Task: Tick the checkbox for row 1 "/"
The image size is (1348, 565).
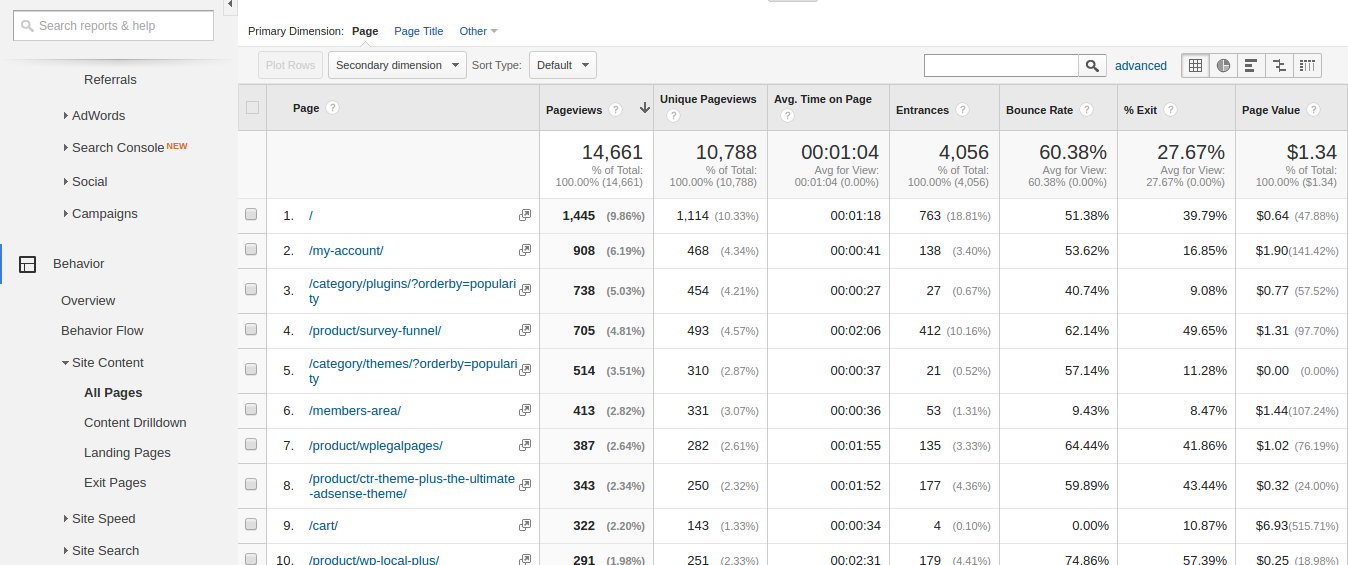Action: (x=251, y=214)
